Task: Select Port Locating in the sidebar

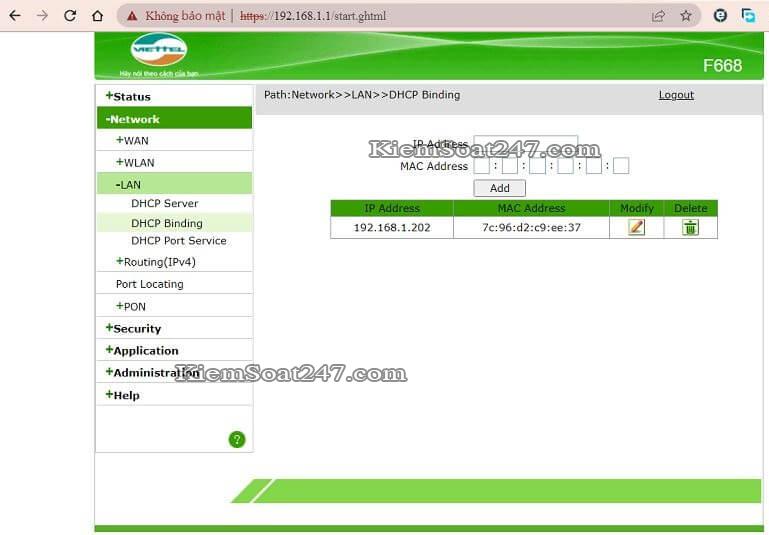Action: pyautogui.click(x=149, y=284)
